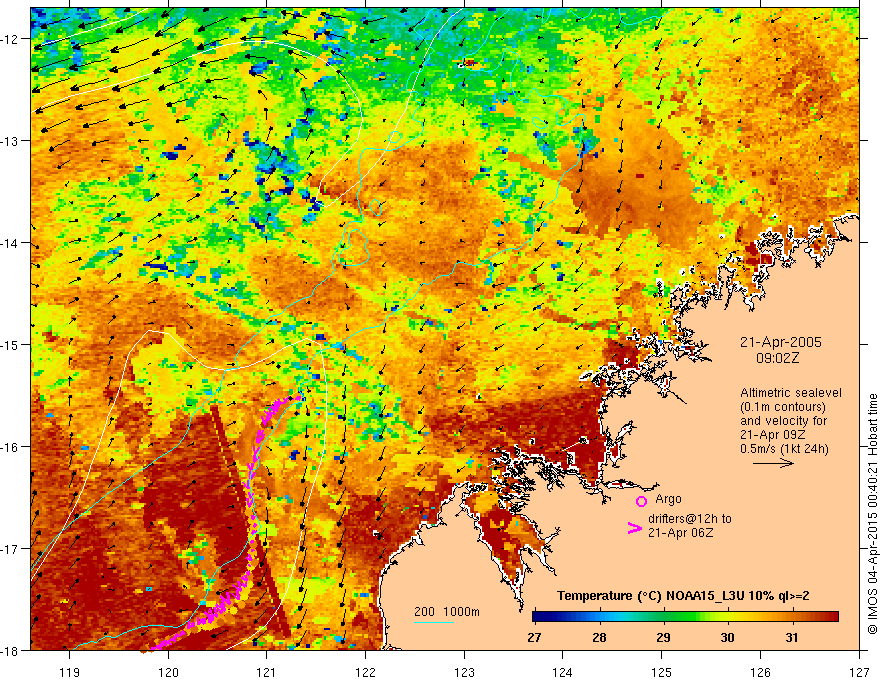Image resolution: width=880 pixels, height=680 pixels.
Task: Click the latitude axis label -13
Action: [x=11, y=141]
